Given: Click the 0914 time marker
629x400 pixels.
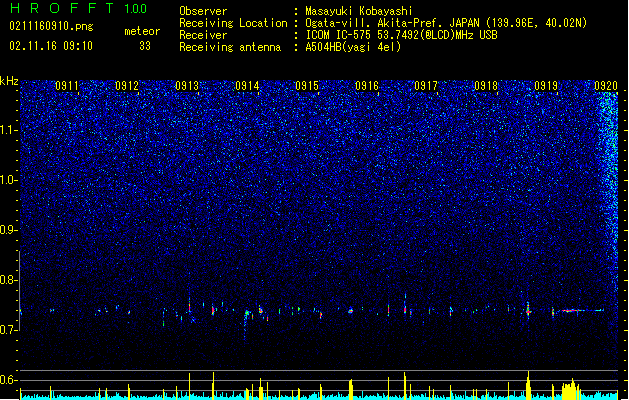Looking at the screenshot, I should click(247, 86).
